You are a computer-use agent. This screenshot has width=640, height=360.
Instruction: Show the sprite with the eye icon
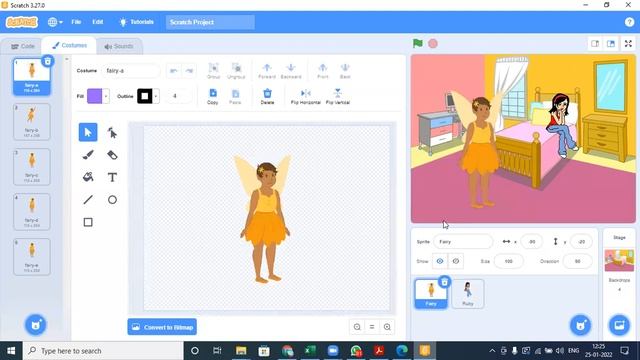[440, 261]
